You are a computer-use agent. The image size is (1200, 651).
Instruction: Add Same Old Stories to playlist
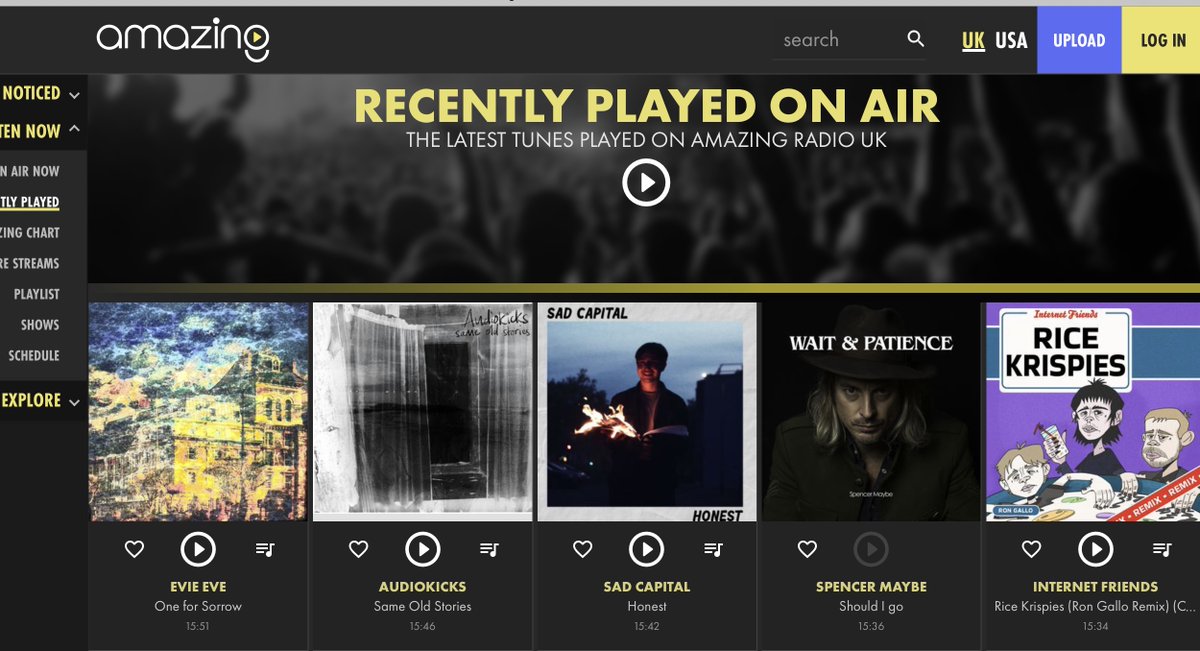(488, 549)
